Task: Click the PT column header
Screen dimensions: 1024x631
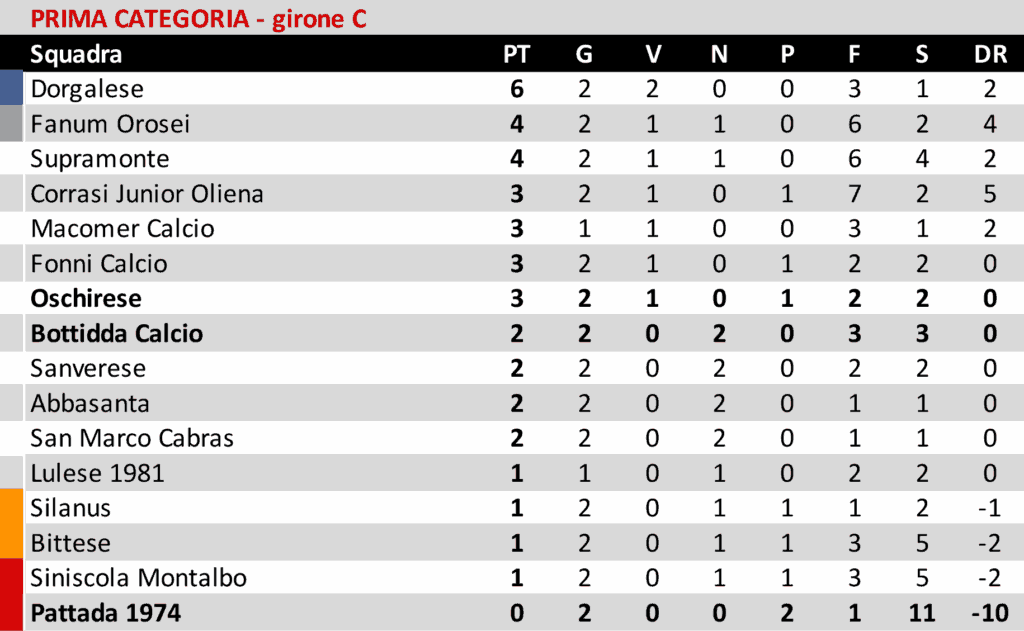Action: pyautogui.click(x=516, y=54)
